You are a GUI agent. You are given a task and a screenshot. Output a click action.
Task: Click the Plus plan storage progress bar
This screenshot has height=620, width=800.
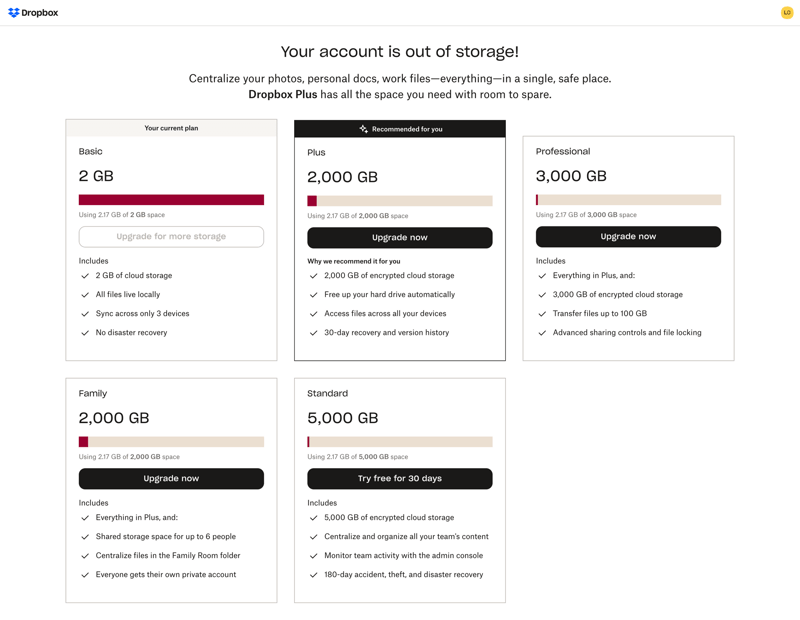[399, 199]
